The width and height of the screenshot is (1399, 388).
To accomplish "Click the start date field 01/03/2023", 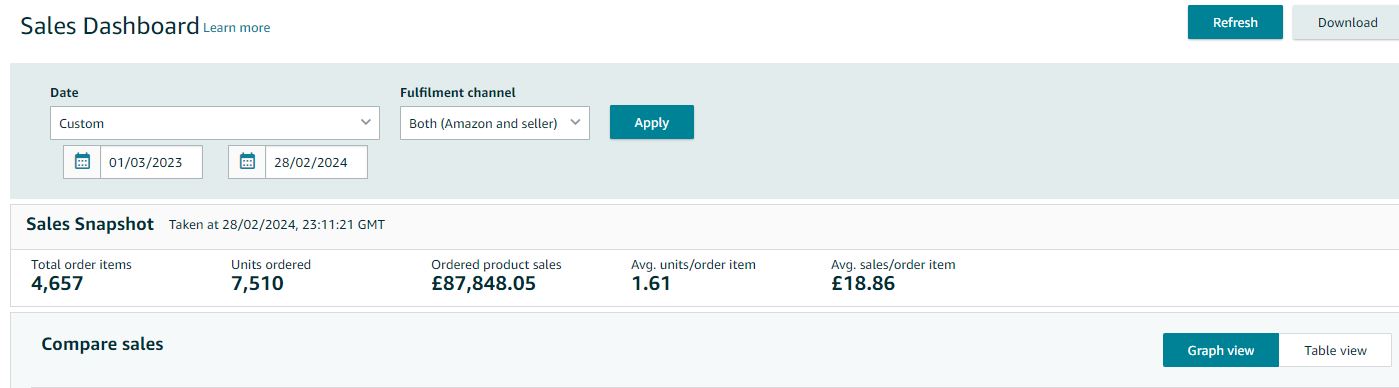I will (x=152, y=162).
